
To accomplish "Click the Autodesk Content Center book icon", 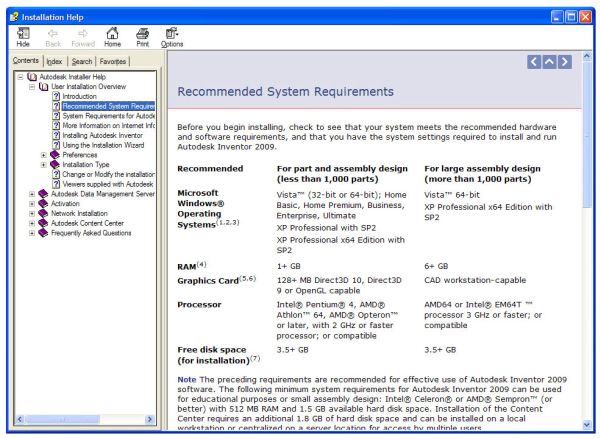I will pyautogui.click(x=43, y=223).
